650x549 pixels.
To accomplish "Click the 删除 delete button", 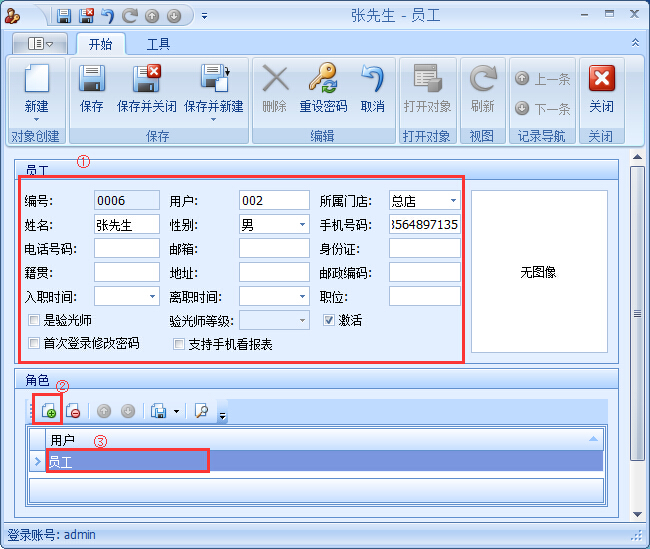I will (275, 89).
